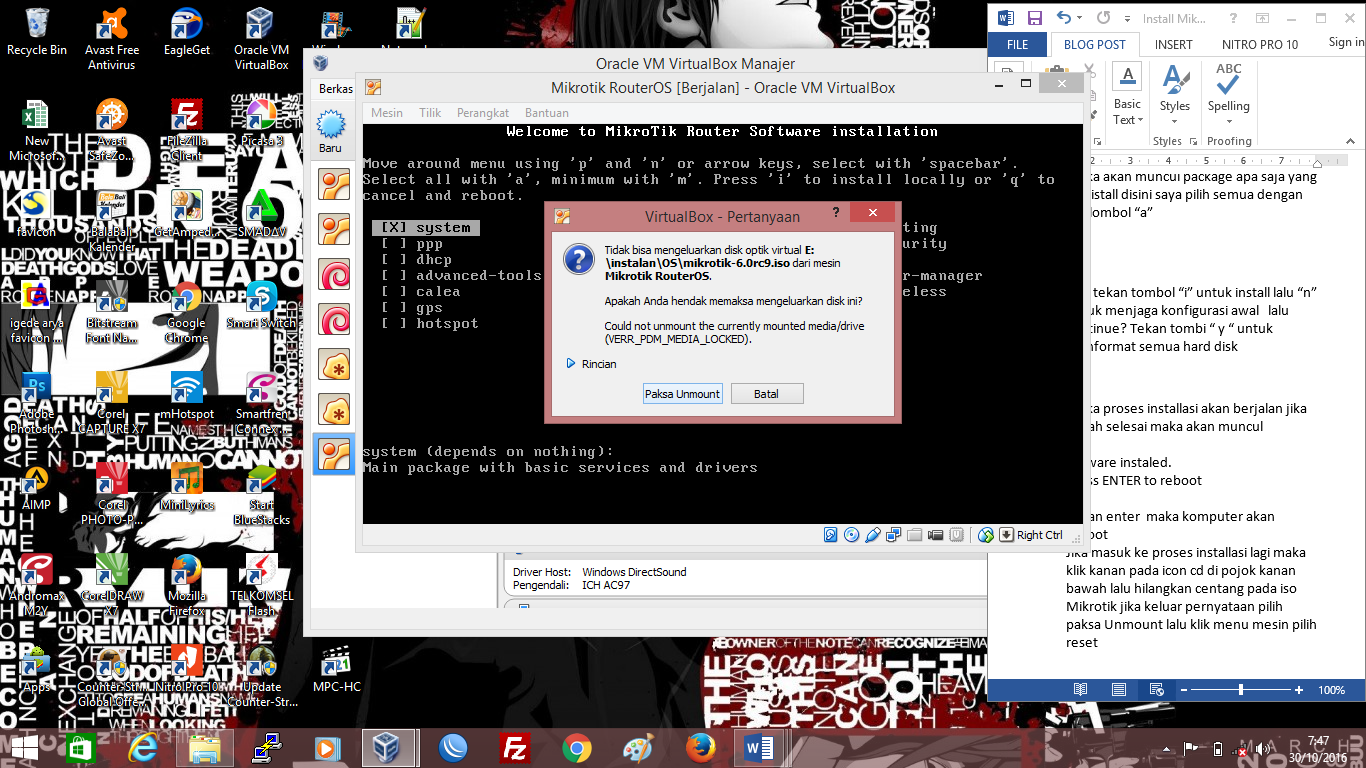Screen dimensions: 1366x768
Task: Click in the Word document text area
Action: pos(1190,410)
